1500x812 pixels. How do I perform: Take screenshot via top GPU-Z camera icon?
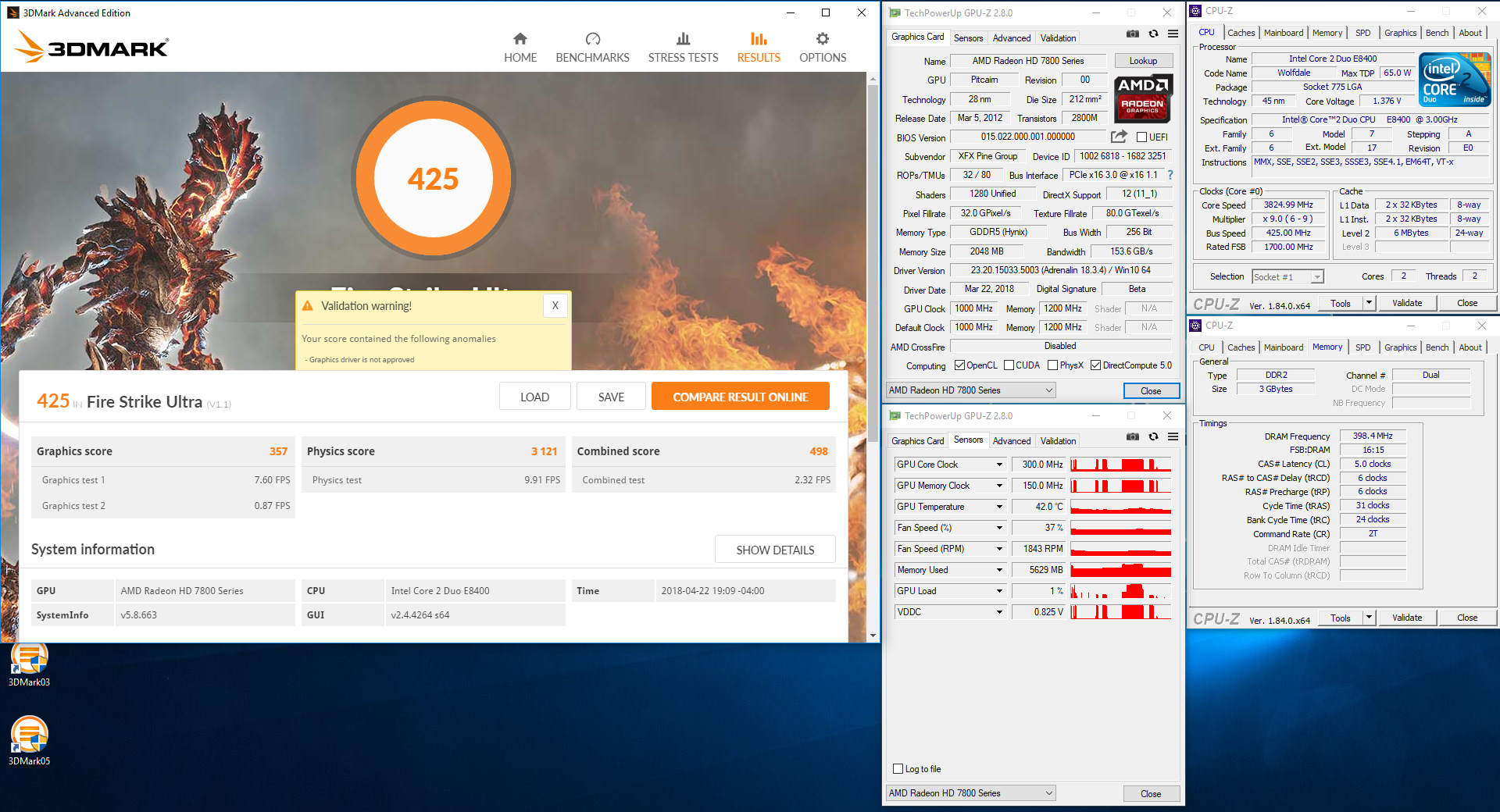pyautogui.click(x=1132, y=34)
